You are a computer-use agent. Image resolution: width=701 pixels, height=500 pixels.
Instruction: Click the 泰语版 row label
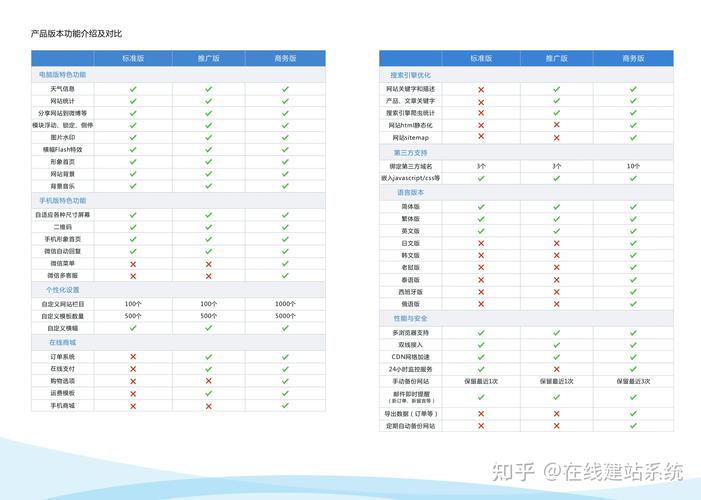(x=410, y=280)
